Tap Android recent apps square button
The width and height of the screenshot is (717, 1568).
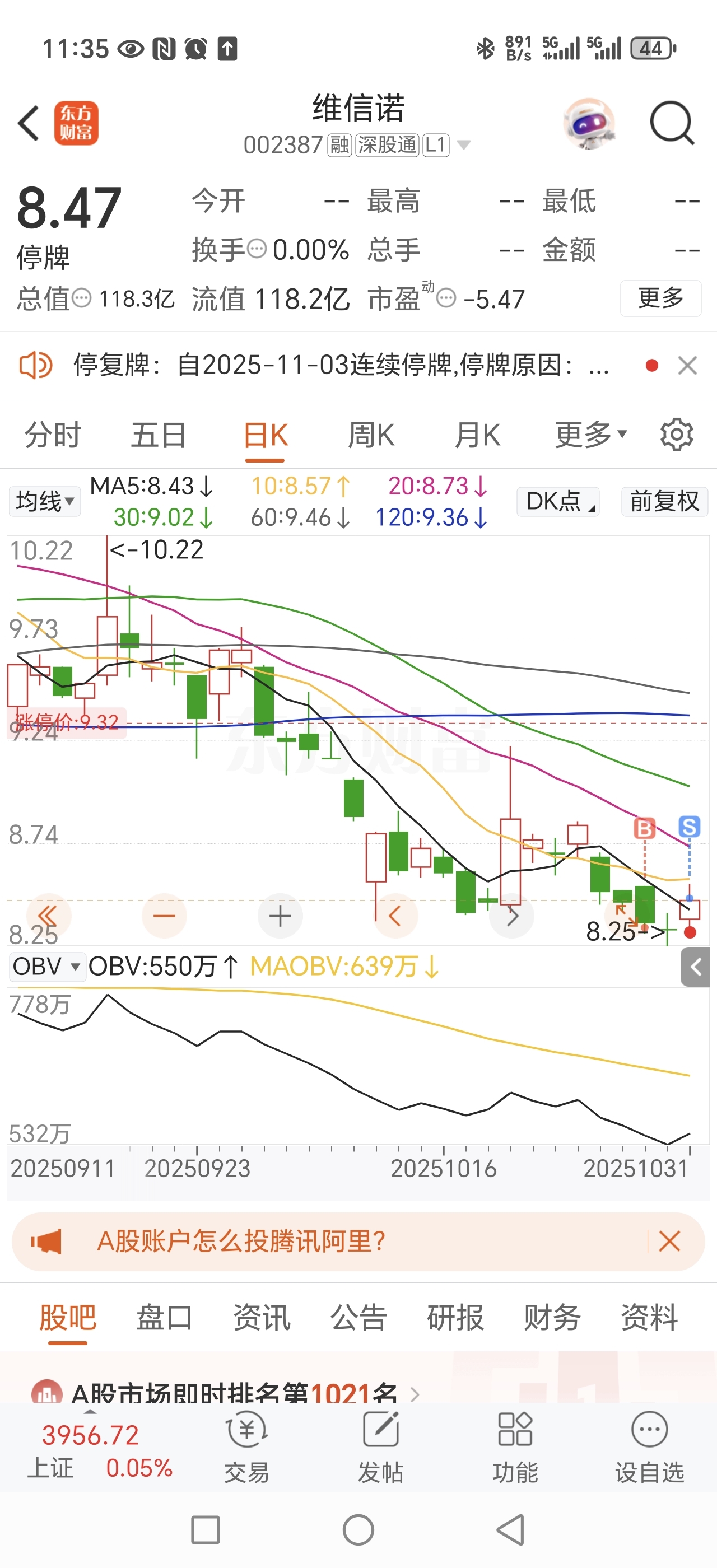[x=206, y=1530]
